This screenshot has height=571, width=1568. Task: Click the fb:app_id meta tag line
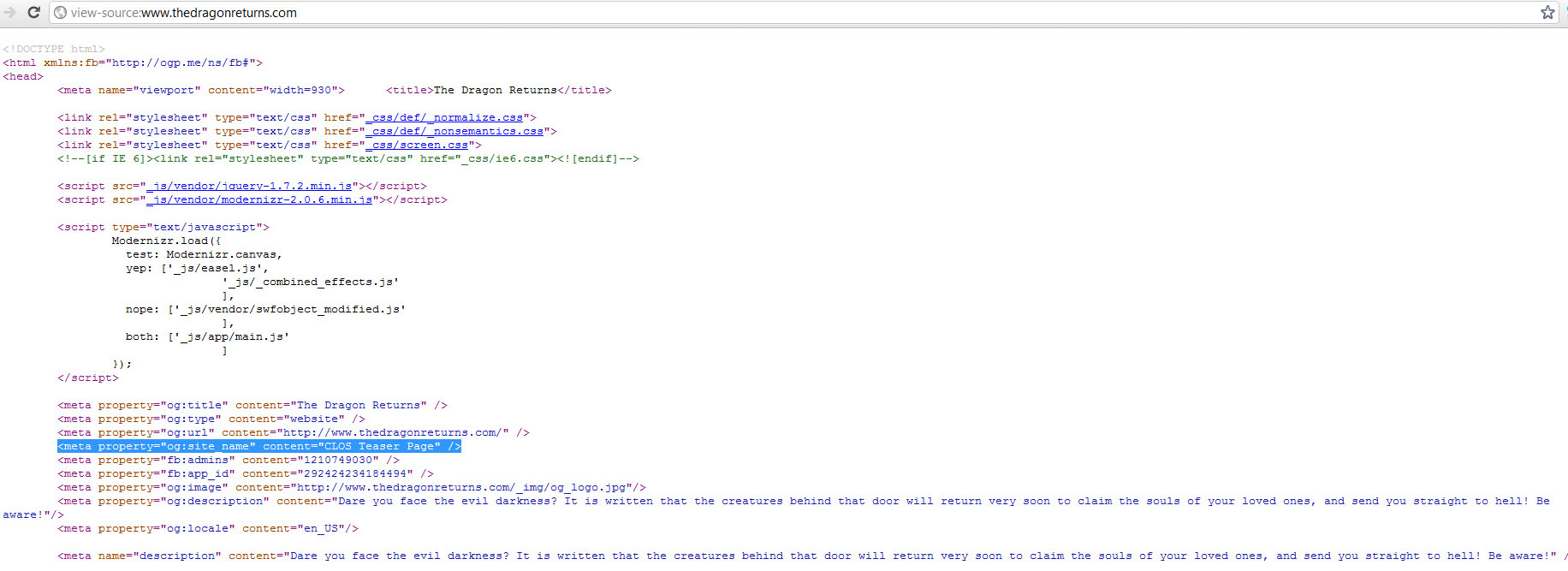click(246, 473)
